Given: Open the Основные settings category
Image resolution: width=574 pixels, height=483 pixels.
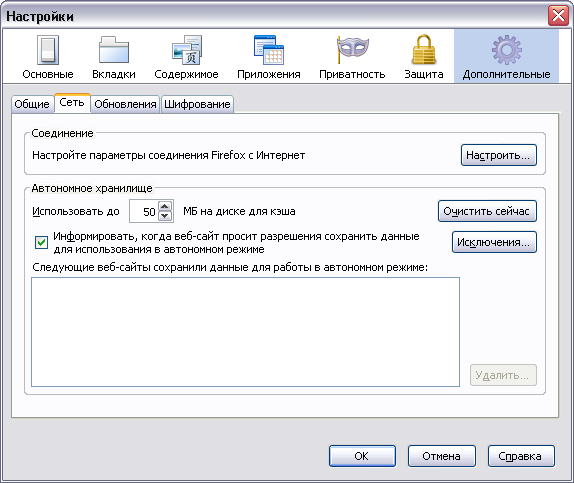Looking at the screenshot, I should (x=48, y=57).
